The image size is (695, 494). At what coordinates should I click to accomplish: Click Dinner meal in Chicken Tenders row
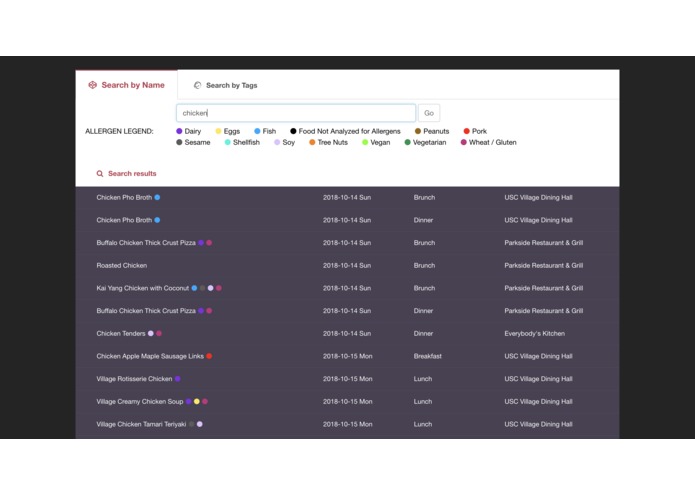tap(423, 334)
